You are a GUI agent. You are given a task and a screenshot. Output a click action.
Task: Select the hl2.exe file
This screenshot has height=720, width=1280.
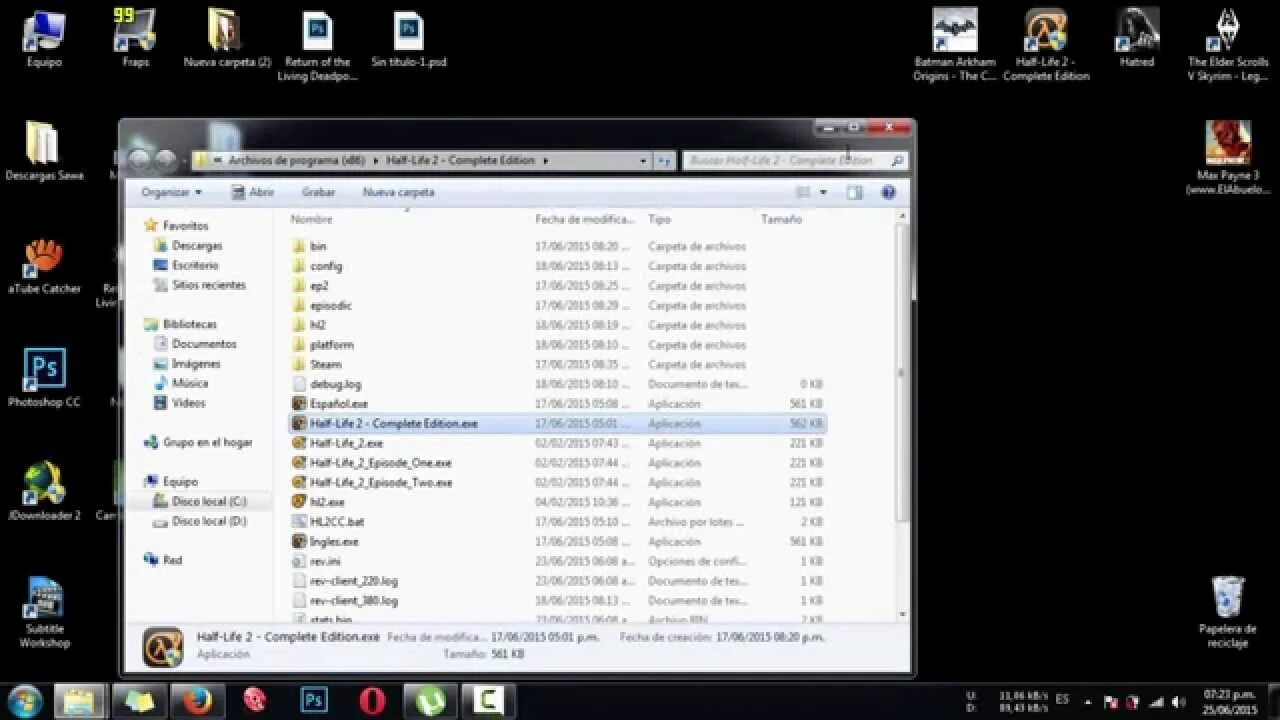[557, 502]
